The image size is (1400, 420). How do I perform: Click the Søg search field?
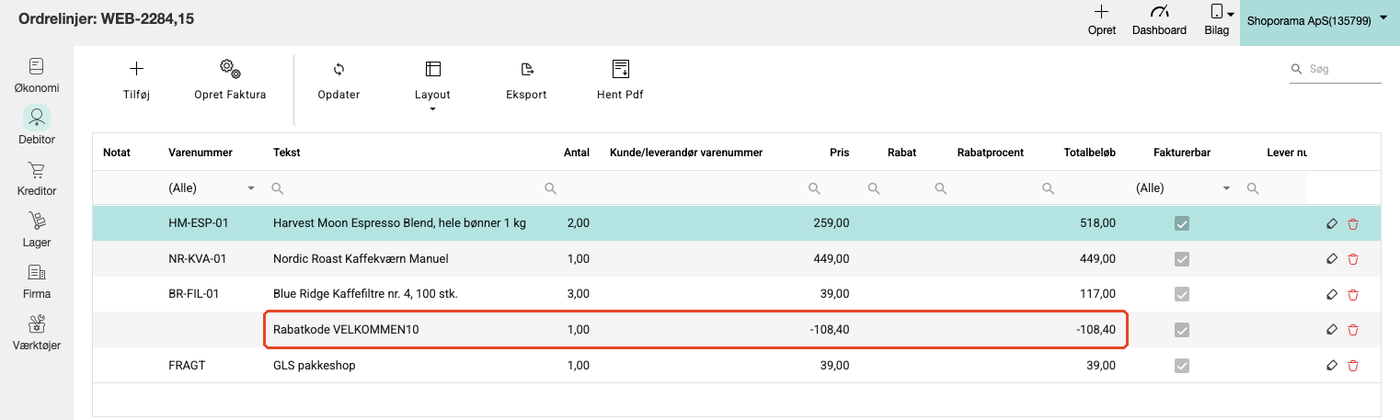point(1336,69)
